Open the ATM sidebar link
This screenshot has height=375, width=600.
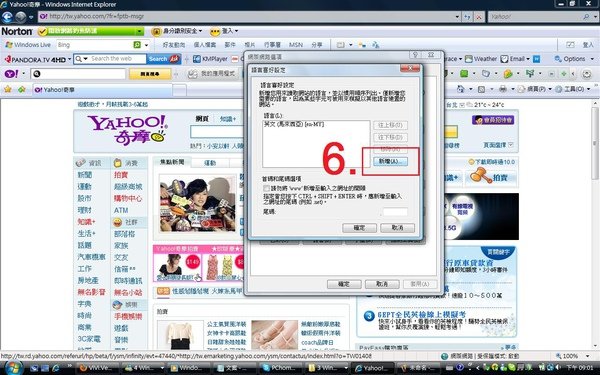tap(121, 210)
